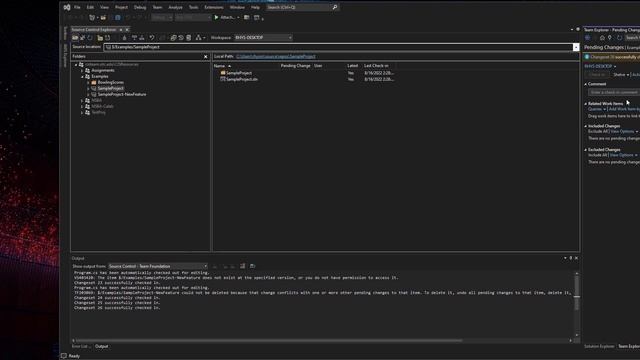Open the Edit menu
The width and height of the screenshot is (640, 360).
(x=90, y=7)
